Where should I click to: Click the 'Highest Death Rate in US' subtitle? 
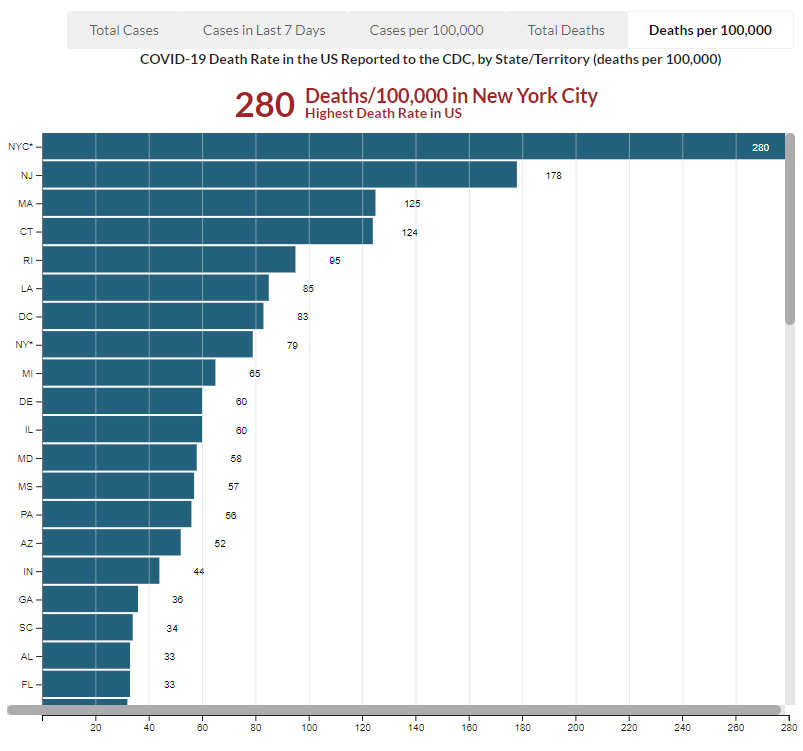383,113
